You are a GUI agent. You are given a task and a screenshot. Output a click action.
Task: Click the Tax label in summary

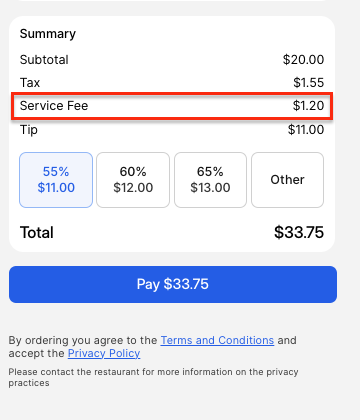(x=30, y=83)
